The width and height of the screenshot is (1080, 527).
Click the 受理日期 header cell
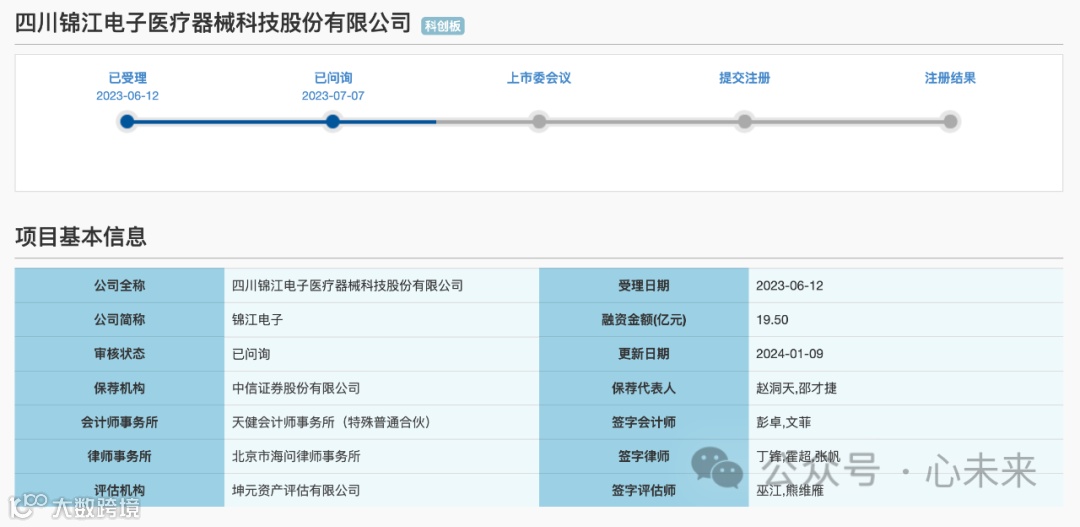(644, 286)
